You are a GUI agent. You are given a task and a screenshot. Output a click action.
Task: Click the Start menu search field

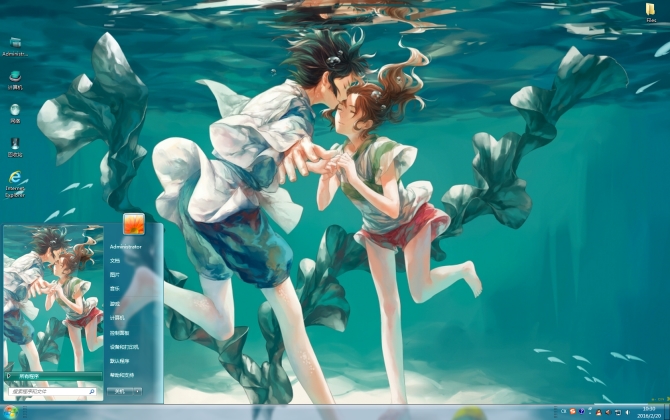(52, 391)
